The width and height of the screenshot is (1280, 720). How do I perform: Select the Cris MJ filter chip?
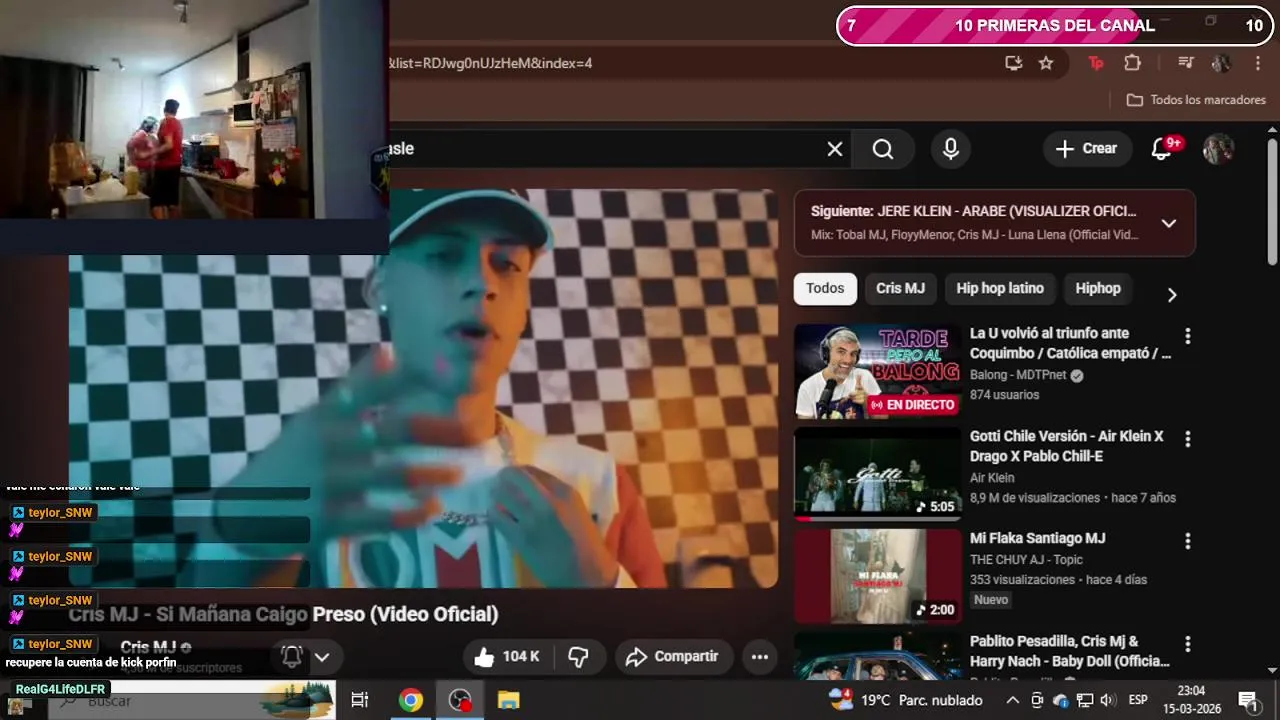900,288
